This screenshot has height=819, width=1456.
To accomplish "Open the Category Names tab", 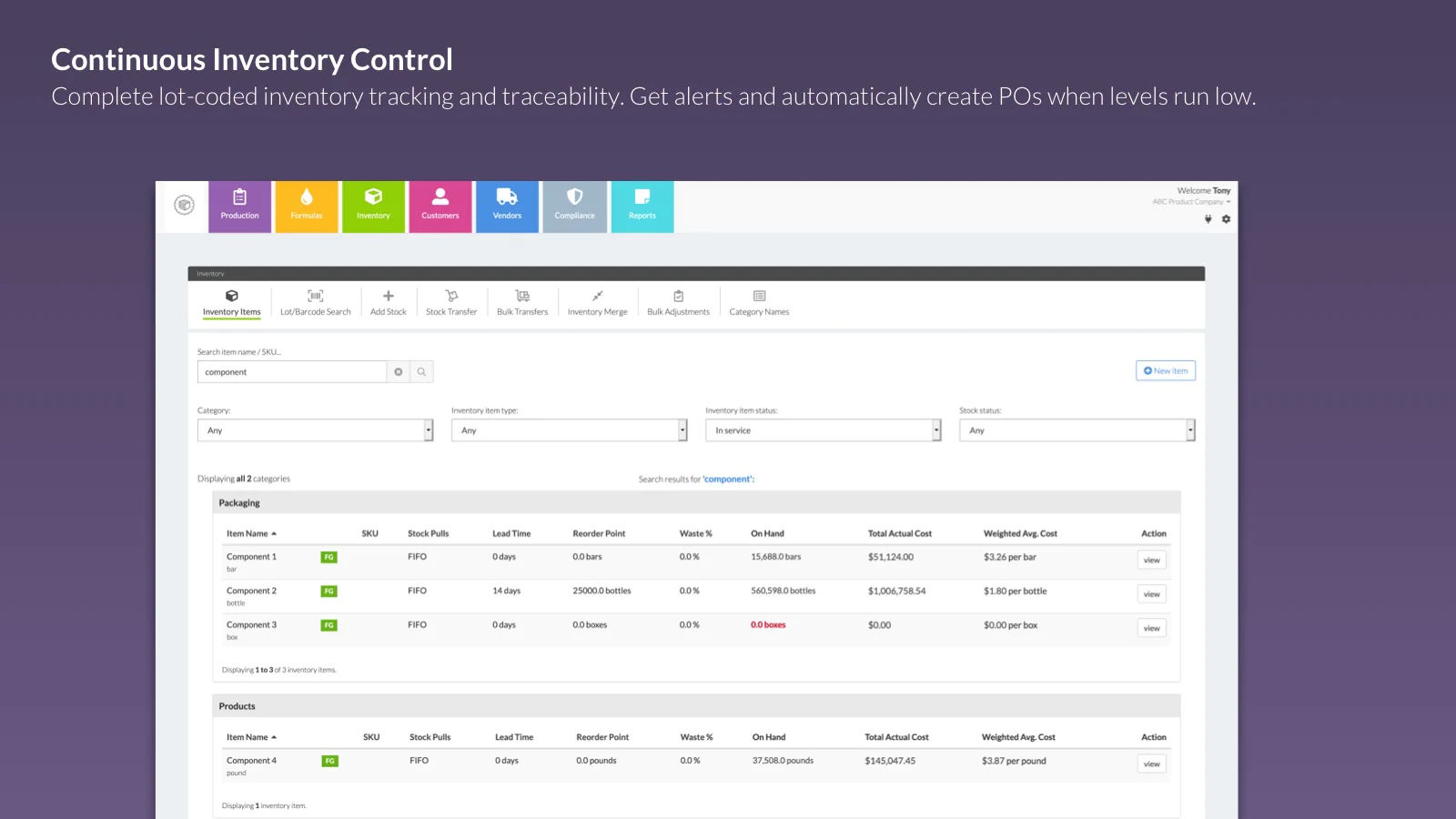I will 759,303.
